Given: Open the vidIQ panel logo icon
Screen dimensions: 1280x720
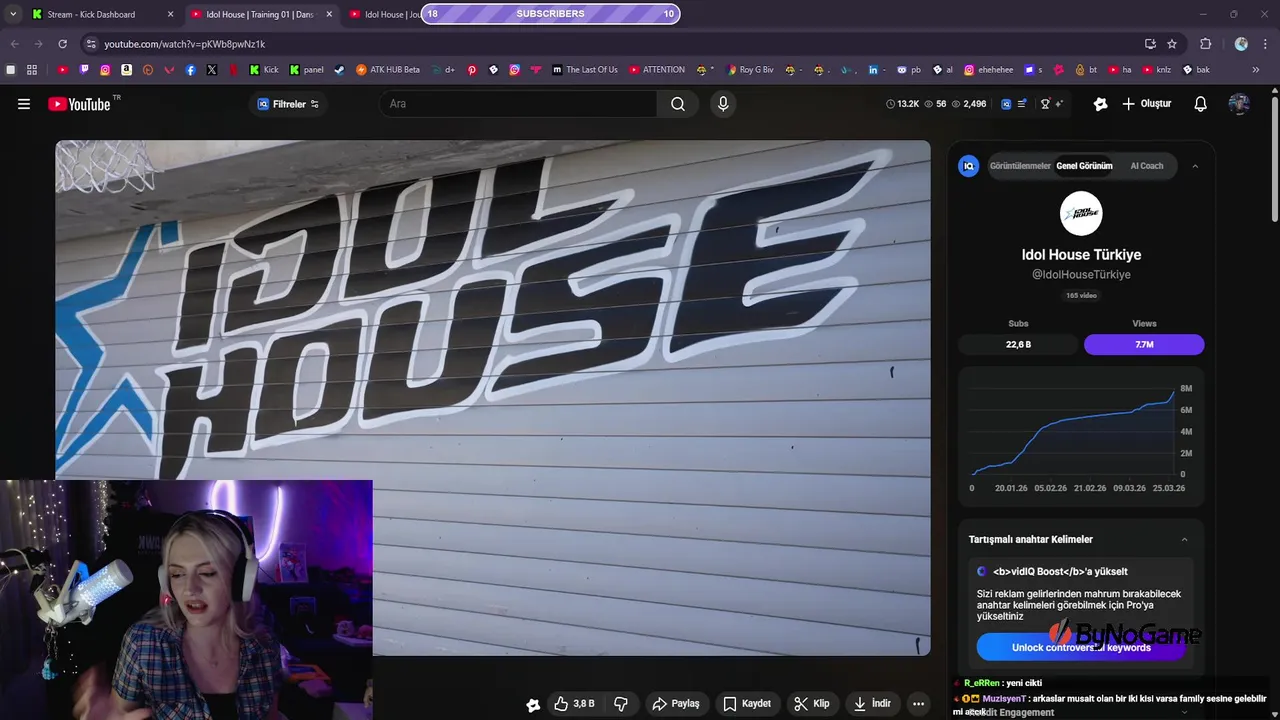Looking at the screenshot, I should [x=968, y=166].
